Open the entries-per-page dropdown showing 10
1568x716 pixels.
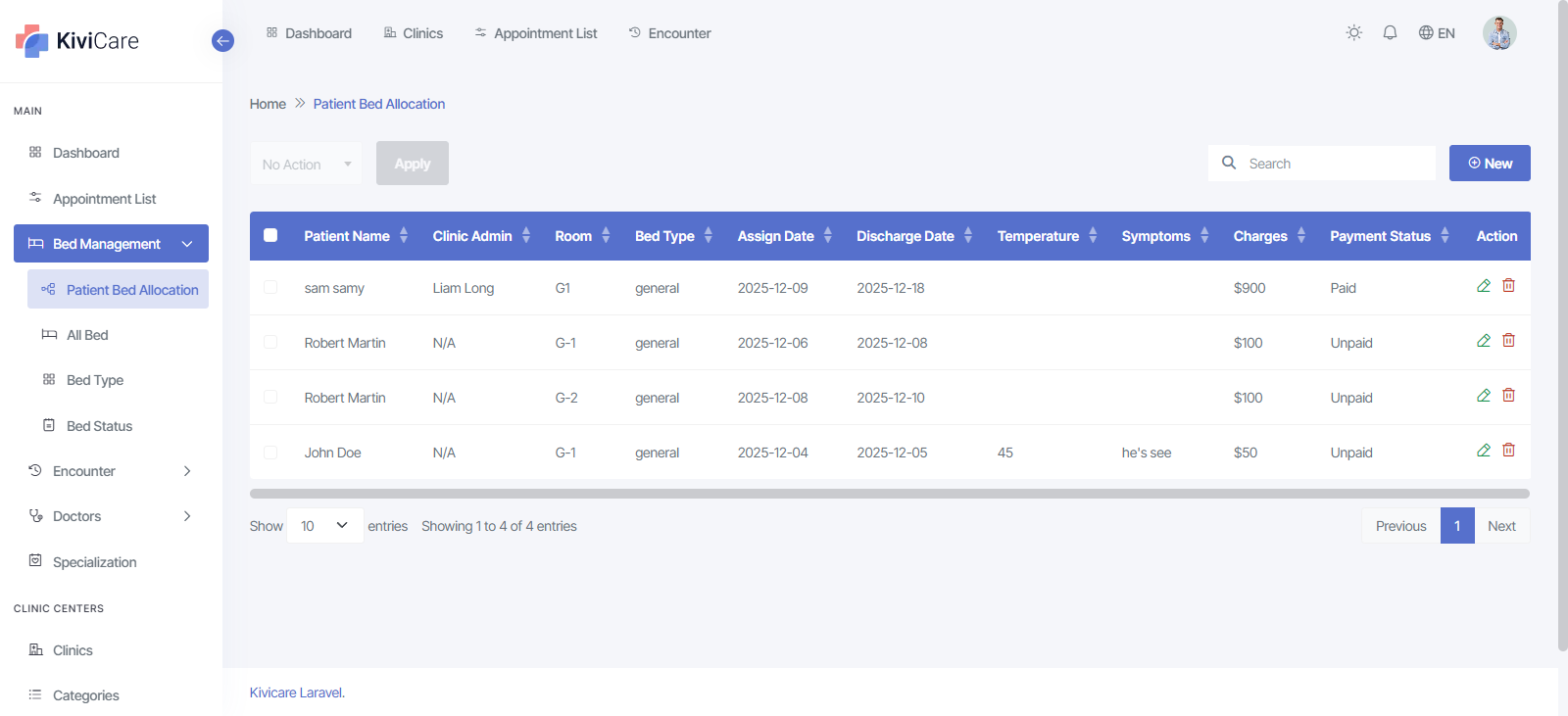pyautogui.click(x=324, y=526)
